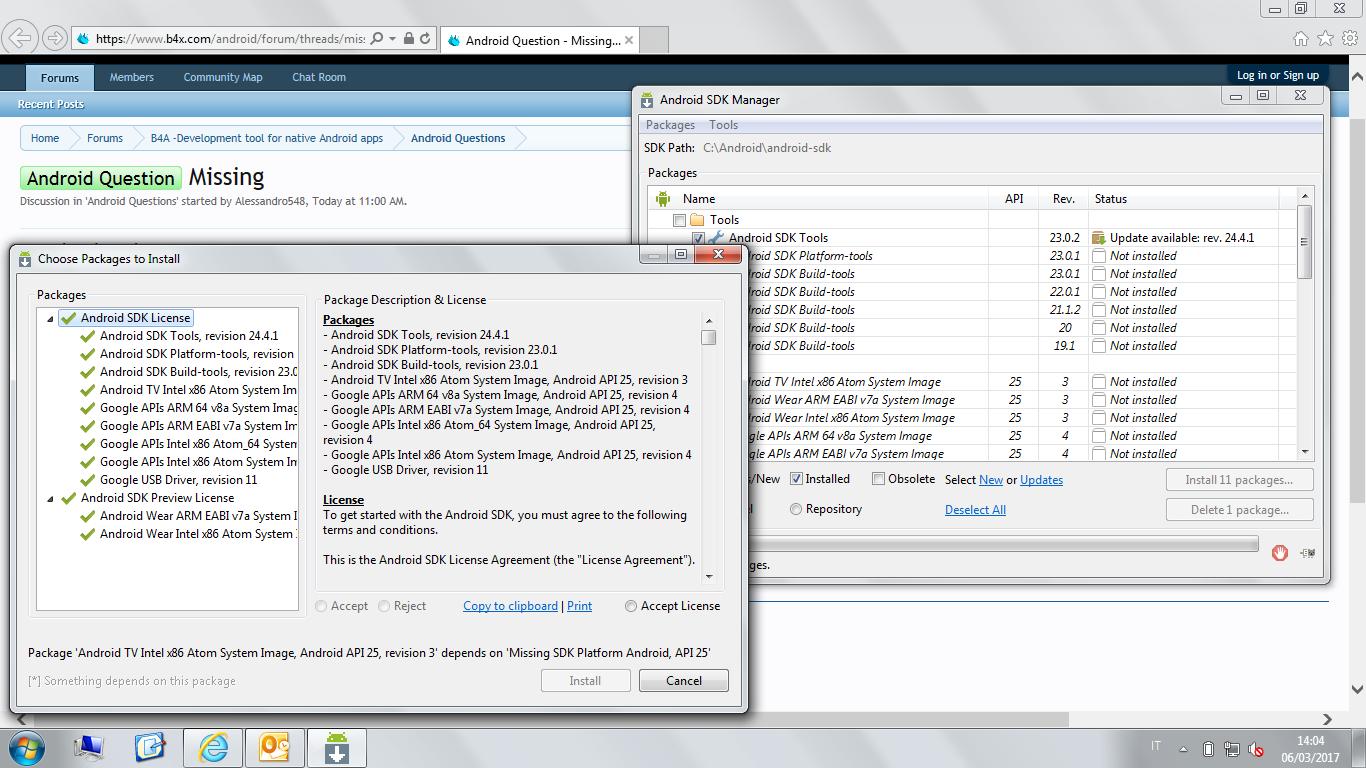
Task: Show hidden system tray icons arrow
Action: tap(1184, 749)
